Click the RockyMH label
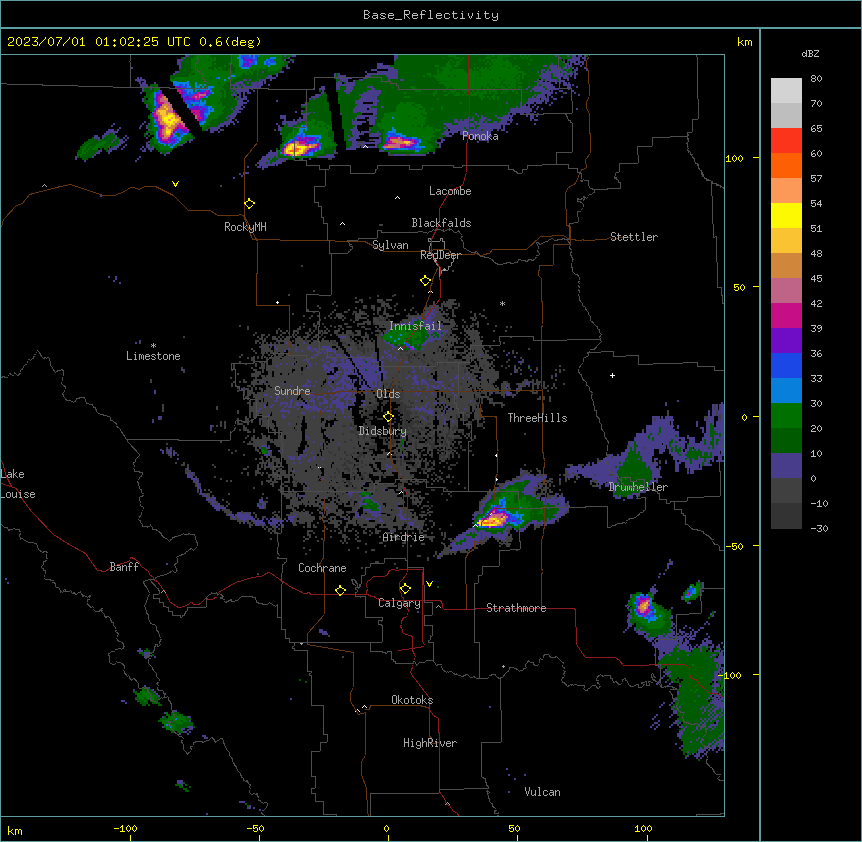The width and height of the screenshot is (862, 842). point(245,227)
